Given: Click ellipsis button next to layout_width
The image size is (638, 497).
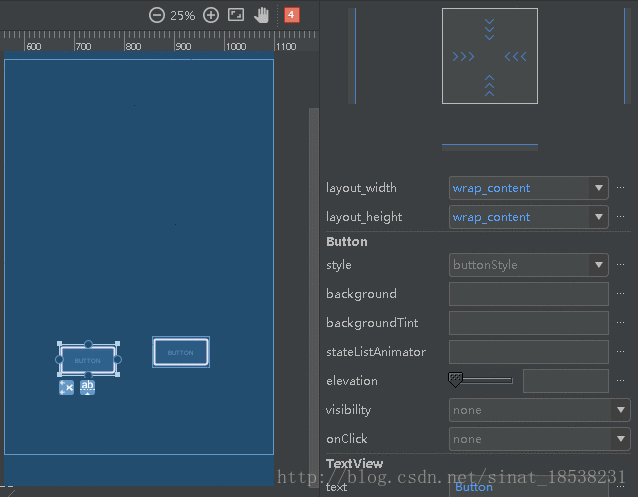Looking at the screenshot, I should tap(620, 188).
